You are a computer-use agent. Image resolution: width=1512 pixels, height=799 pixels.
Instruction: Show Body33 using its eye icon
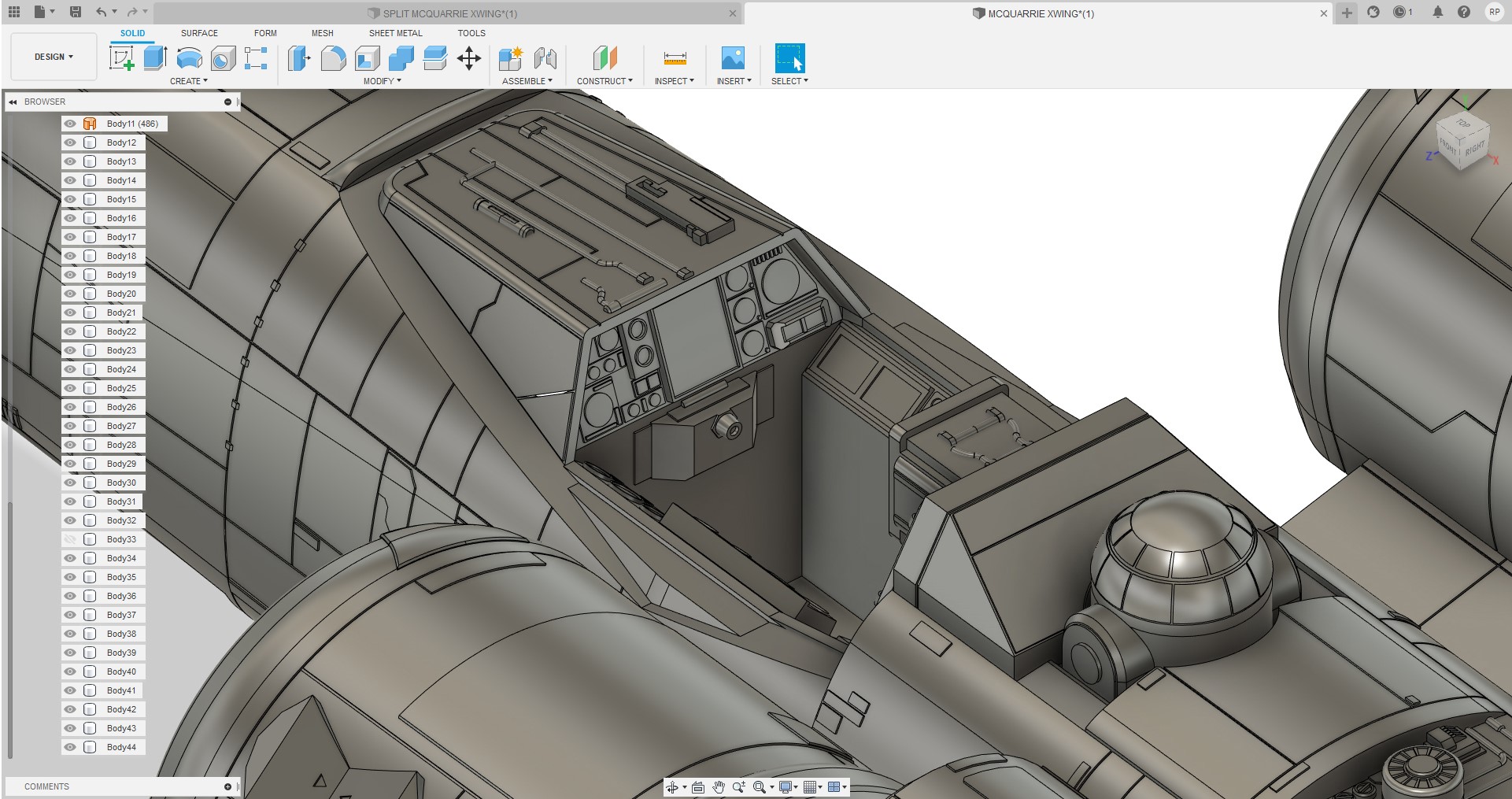pyautogui.click(x=70, y=539)
